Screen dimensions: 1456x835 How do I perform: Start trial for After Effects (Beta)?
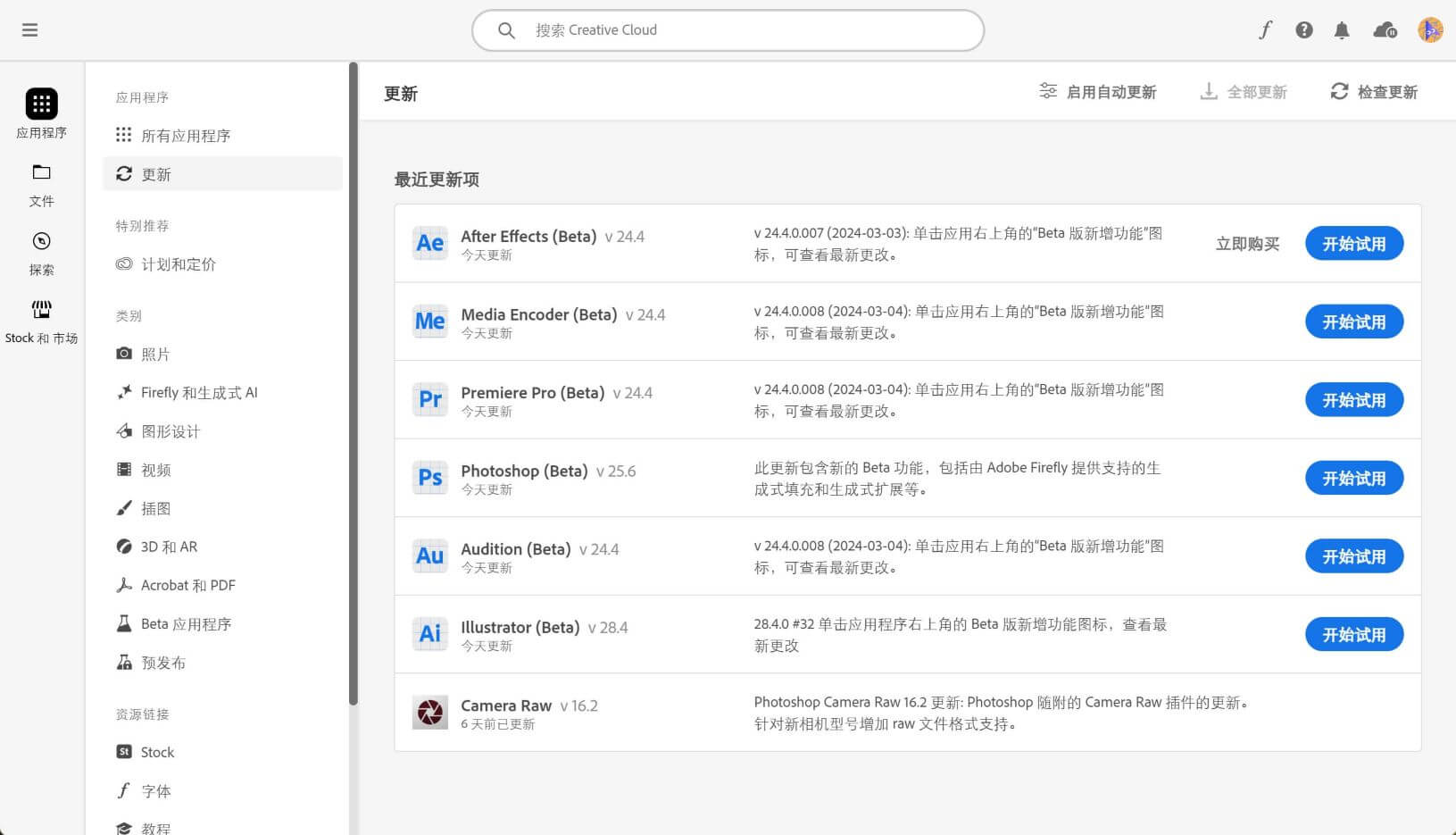pos(1354,244)
